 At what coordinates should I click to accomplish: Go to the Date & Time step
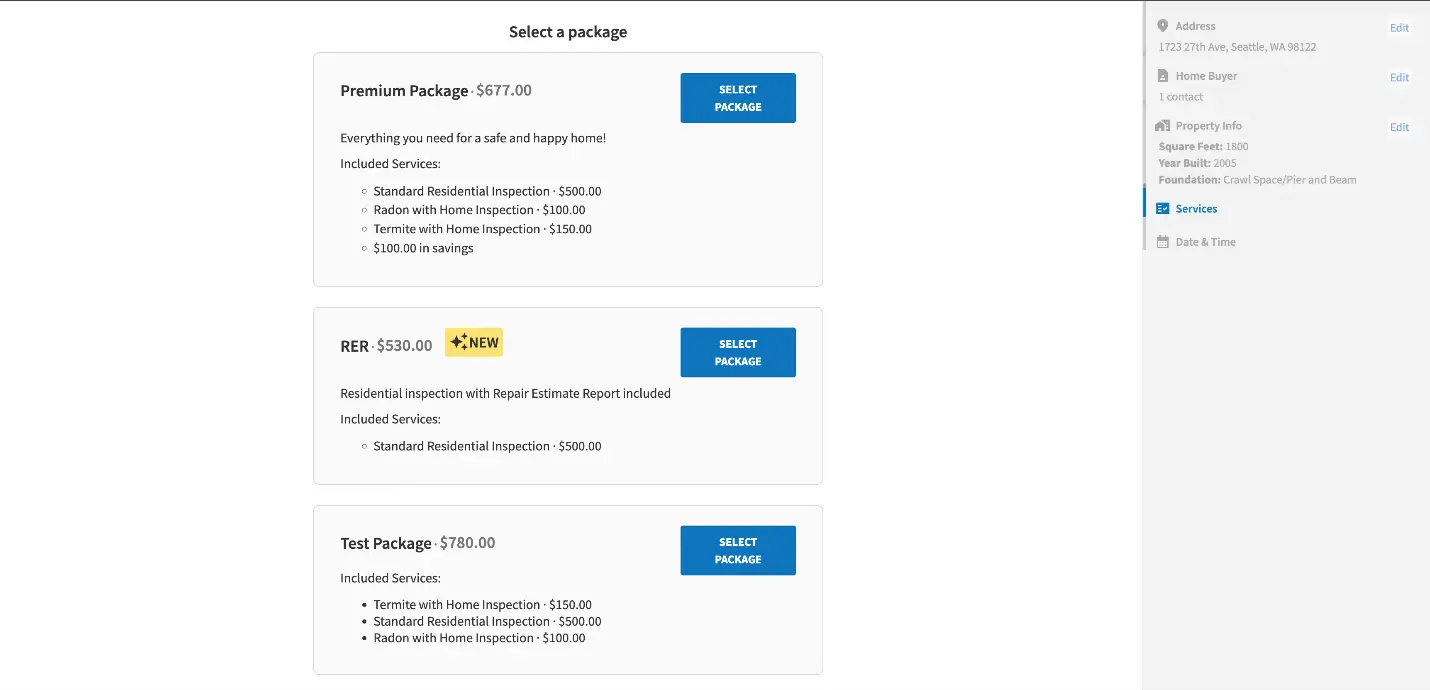[1205, 242]
